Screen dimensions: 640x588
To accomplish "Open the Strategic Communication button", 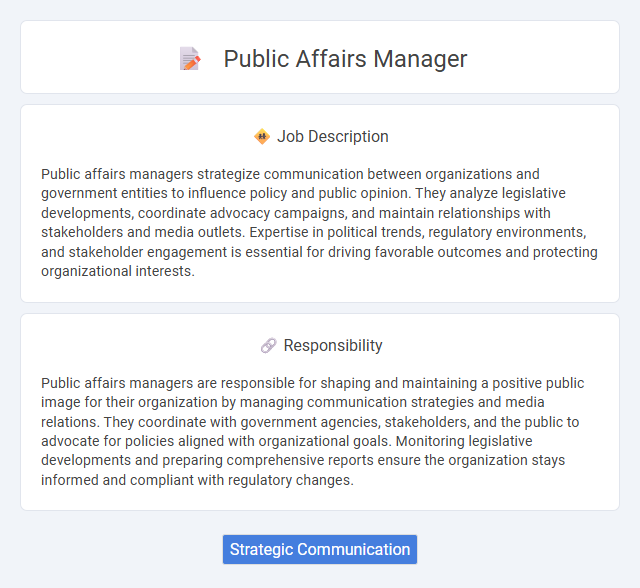I will point(320,549).
